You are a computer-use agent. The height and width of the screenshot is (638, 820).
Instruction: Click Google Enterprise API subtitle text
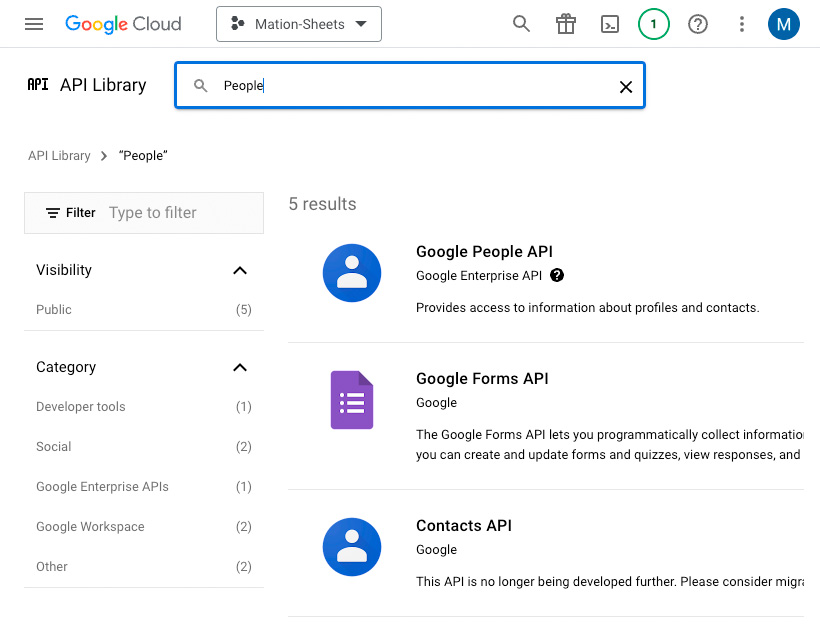point(479,276)
